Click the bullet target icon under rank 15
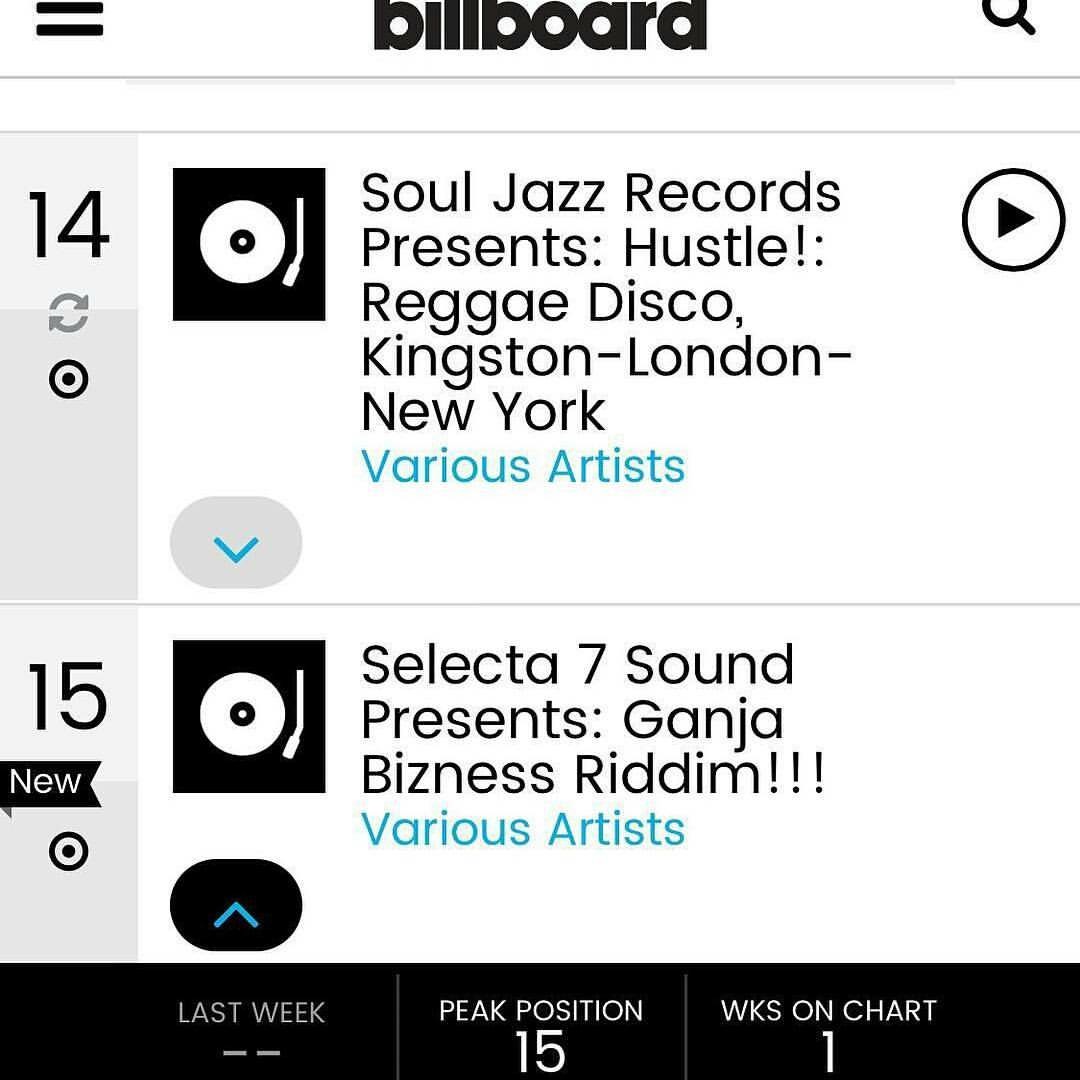The height and width of the screenshot is (1080, 1080). pos(69,851)
